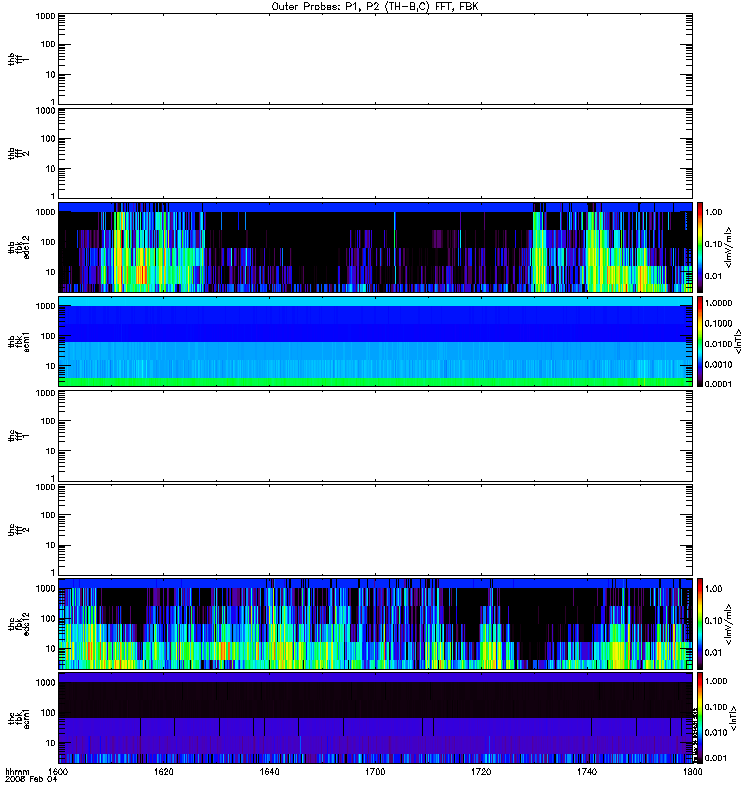
Task: Click the thc fbk scm1 color bar
Action: point(699,718)
